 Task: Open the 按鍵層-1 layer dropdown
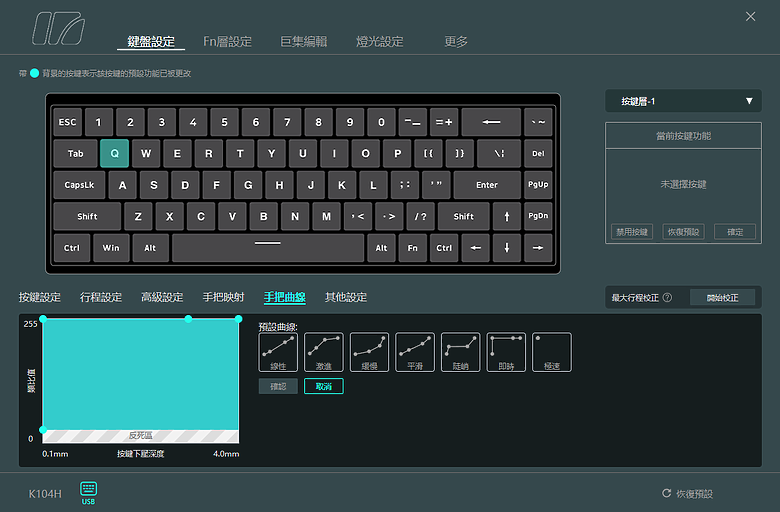tap(683, 101)
